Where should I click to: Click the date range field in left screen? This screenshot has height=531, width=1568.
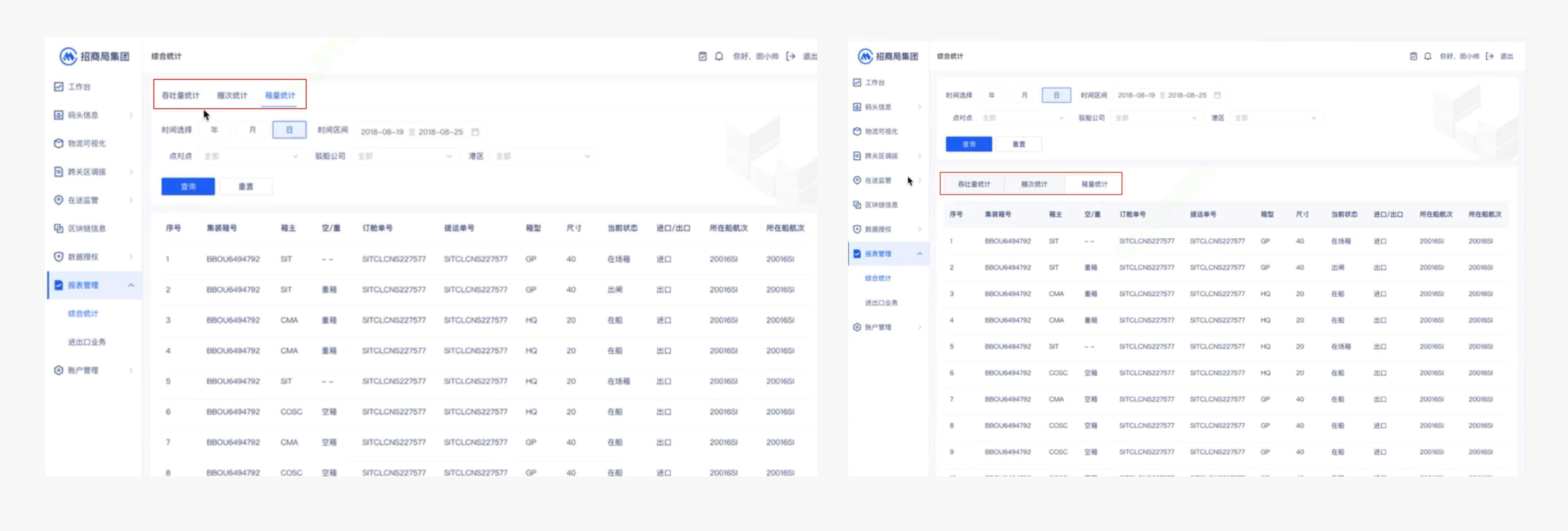tap(419, 132)
